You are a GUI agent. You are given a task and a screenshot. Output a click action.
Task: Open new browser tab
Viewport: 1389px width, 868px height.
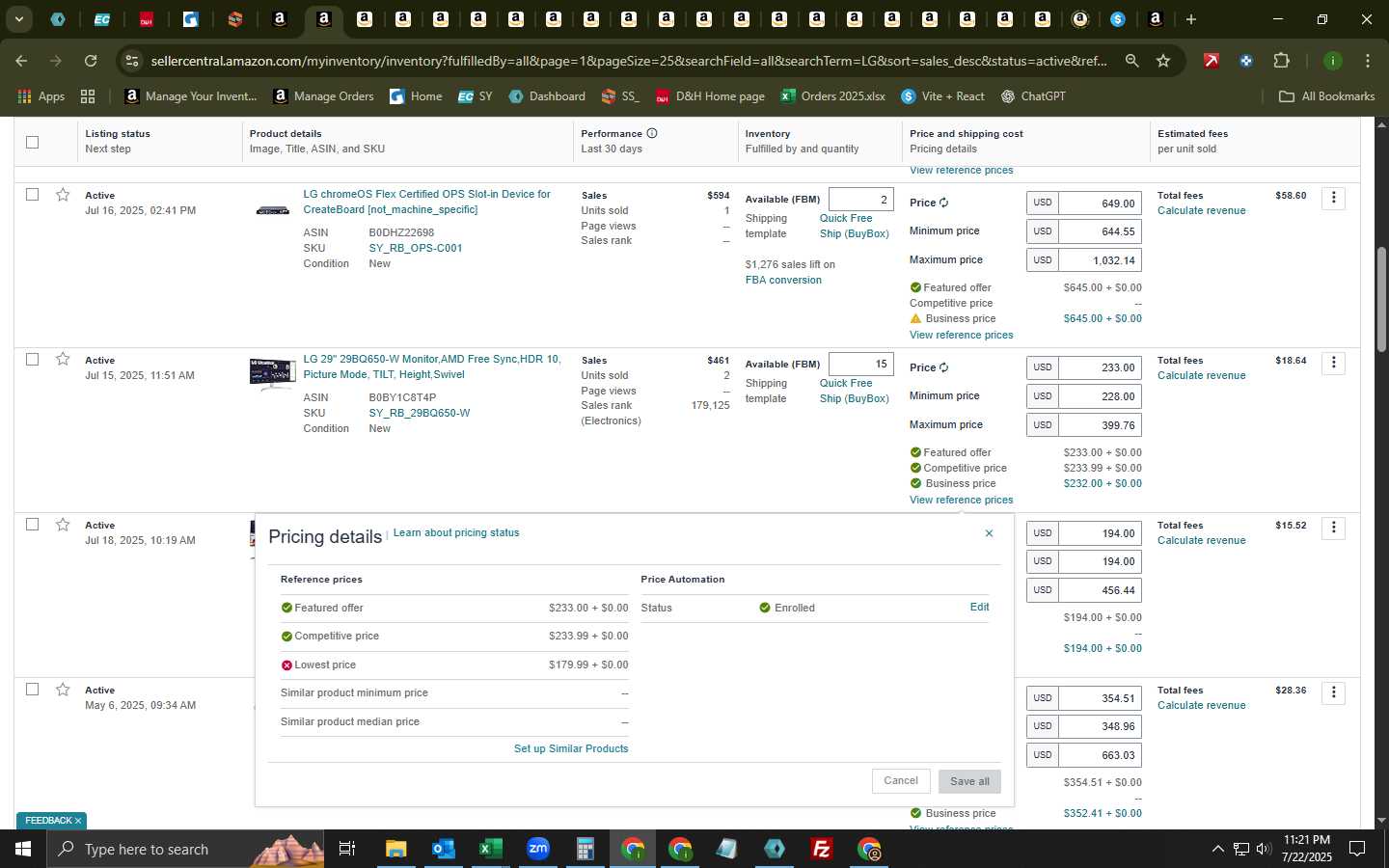pyautogui.click(x=1191, y=19)
